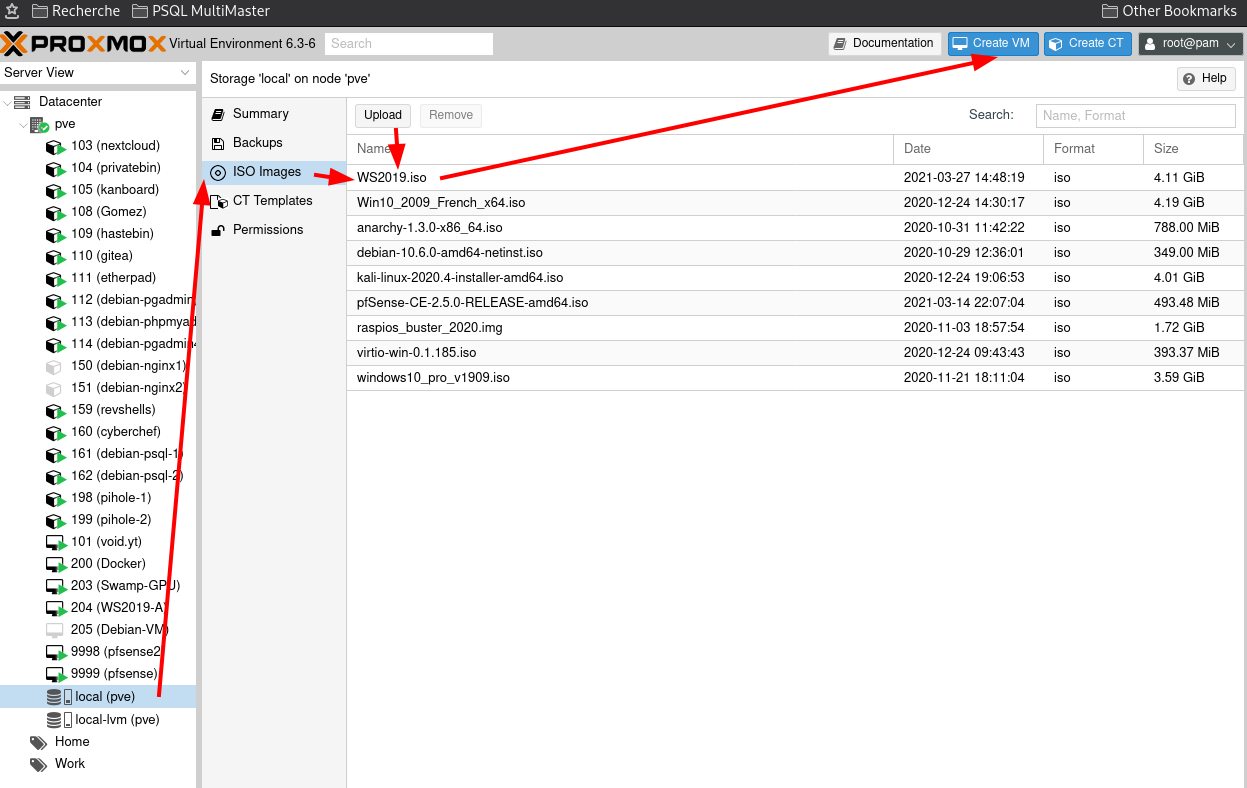1247x788 pixels.
Task: Open the PSQL MultiMaster bookmark folder
Action: [x=200, y=11]
